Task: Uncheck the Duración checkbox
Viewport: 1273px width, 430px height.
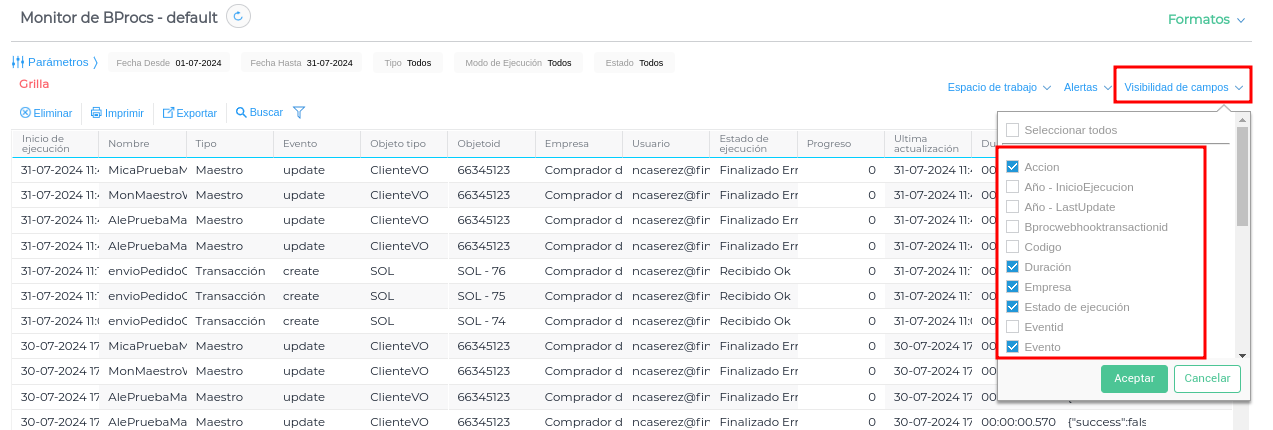Action: [1013, 267]
